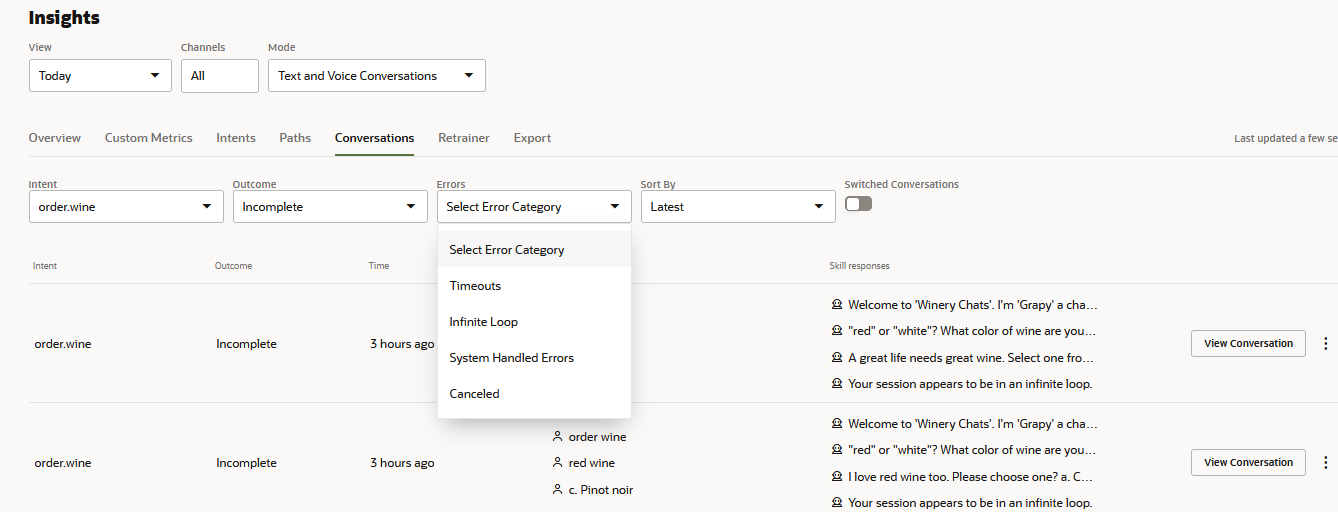Image resolution: width=1338 pixels, height=512 pixels.
Task: Click the user icon next to 'red wine'
Action: [x=558, y=463]
